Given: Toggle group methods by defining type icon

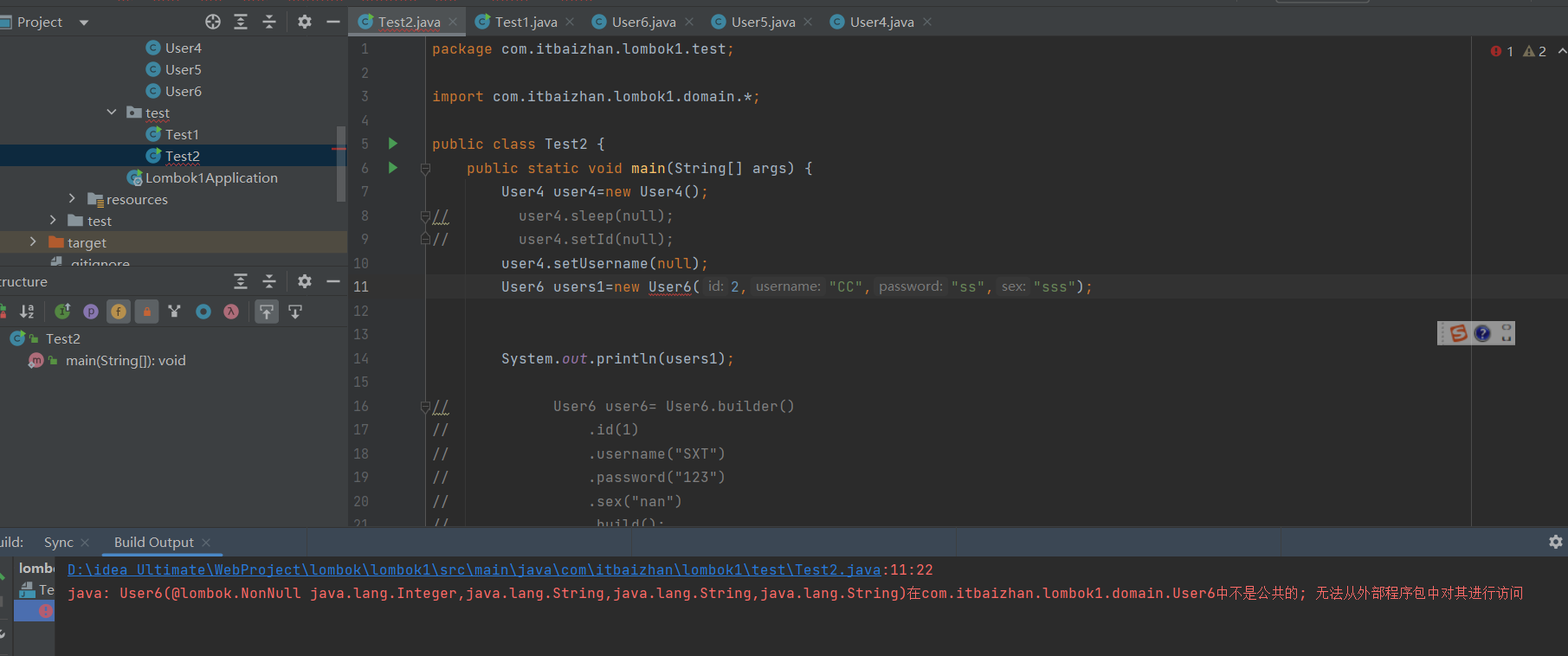Looking at the screenshot, I should pyautogui.click(x=175, y=312).
